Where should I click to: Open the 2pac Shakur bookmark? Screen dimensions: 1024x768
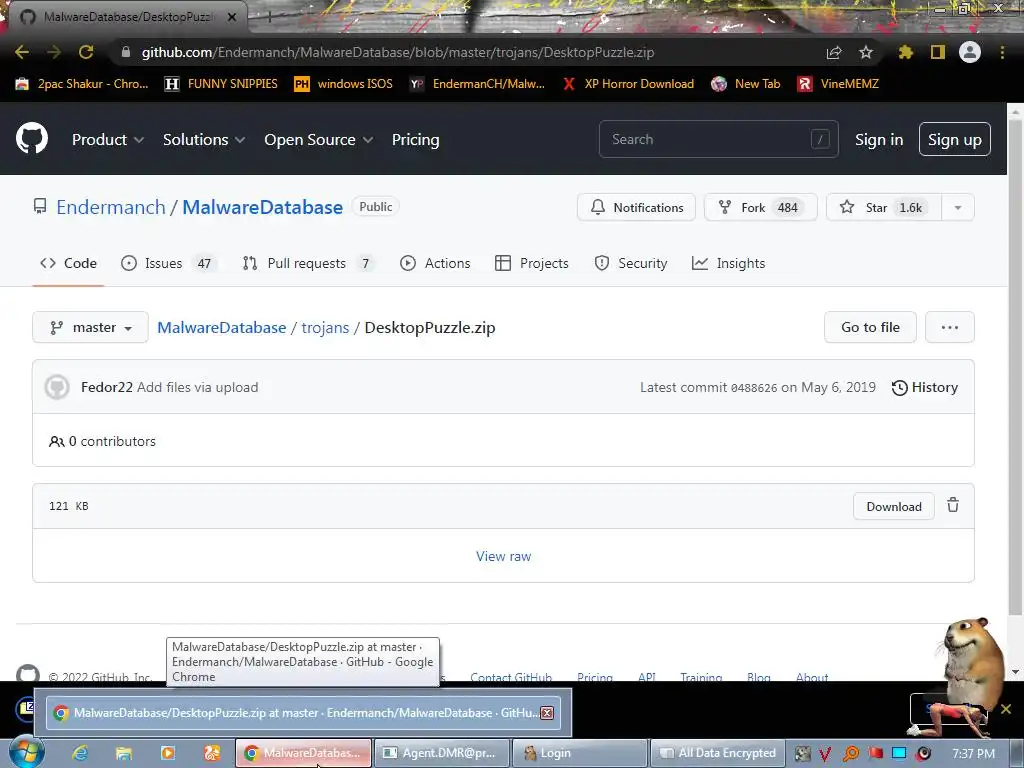point(82,84)
